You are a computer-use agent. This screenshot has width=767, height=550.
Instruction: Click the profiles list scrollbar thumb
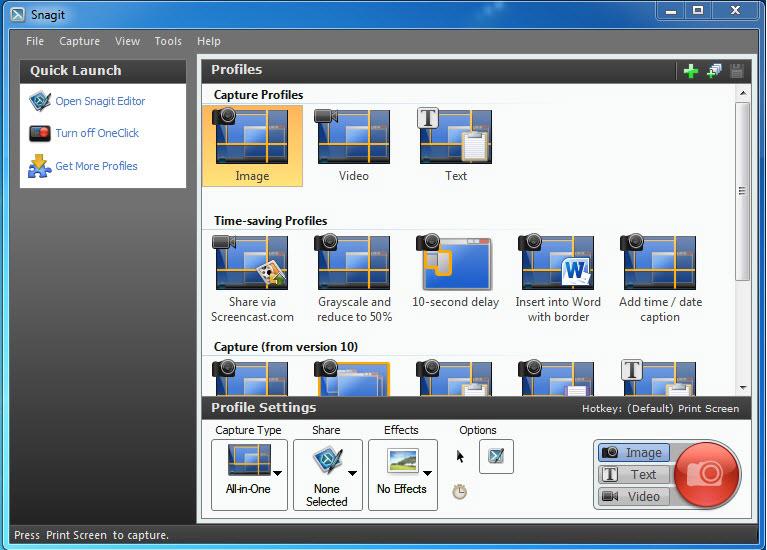point(743,191)
